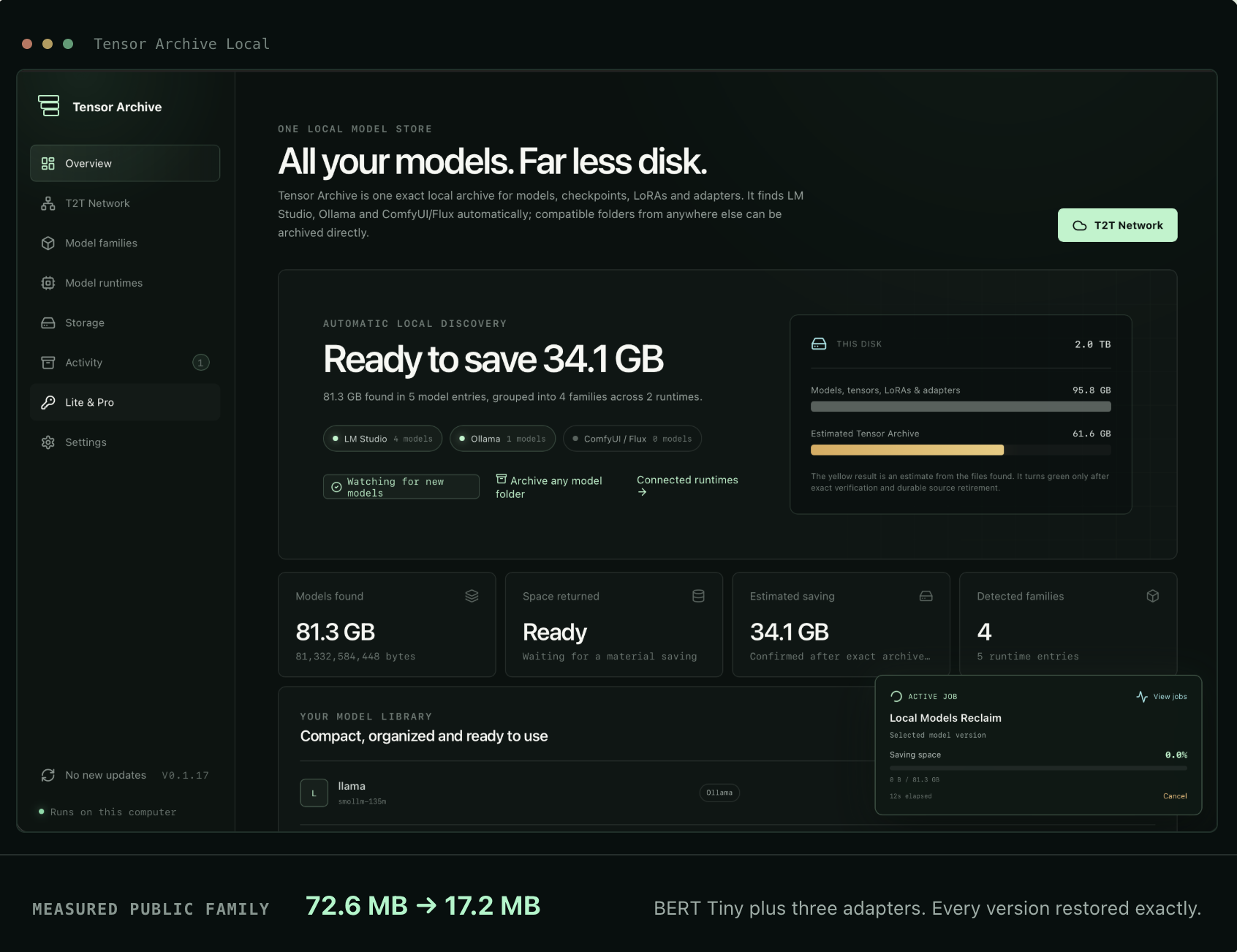The height and width of the screenshot is (952, 1237).
Task: Click the gray Models, tensors, LoRAs usage bar
Action: [x=961, y=407]
